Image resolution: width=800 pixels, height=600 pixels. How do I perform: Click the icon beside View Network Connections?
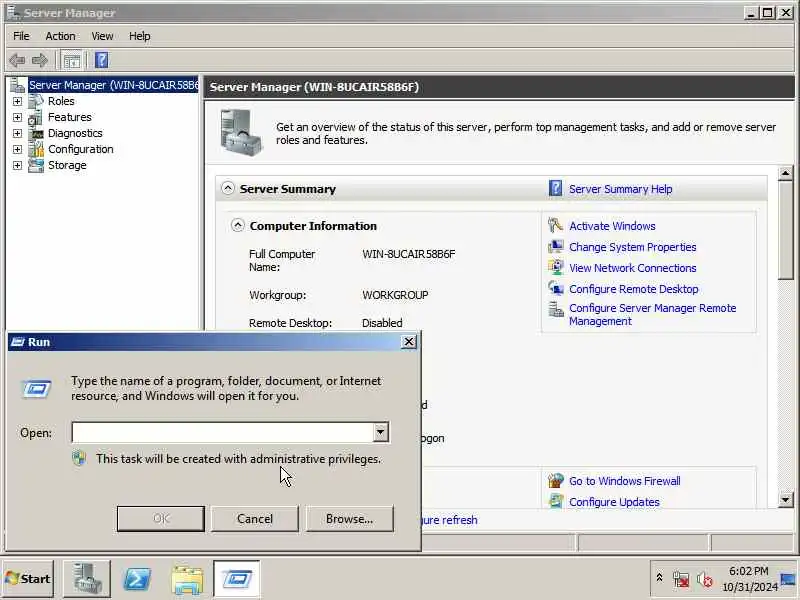pyautogui.click(x=555, y=267)
